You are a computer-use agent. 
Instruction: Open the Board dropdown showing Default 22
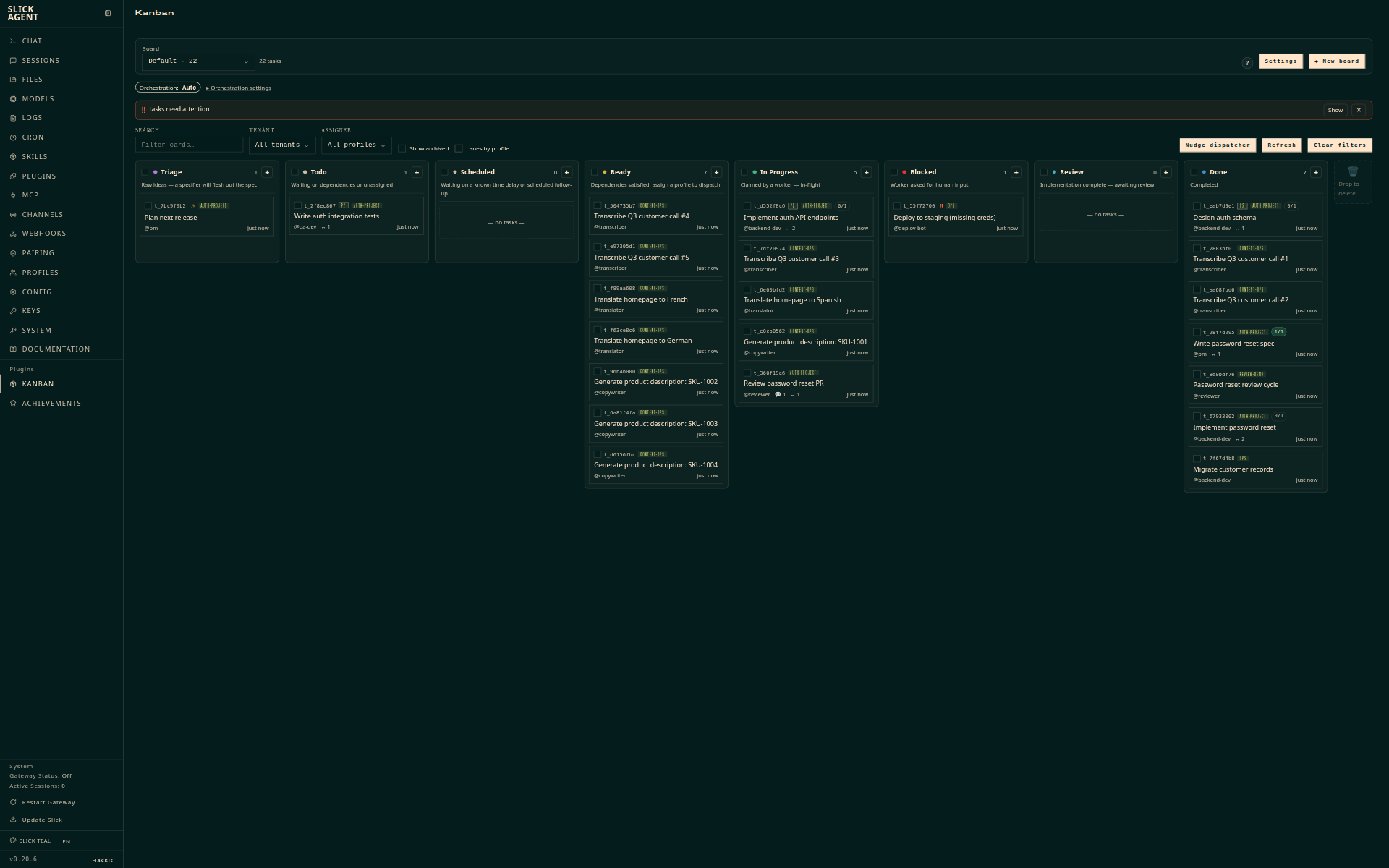(198, 61)
